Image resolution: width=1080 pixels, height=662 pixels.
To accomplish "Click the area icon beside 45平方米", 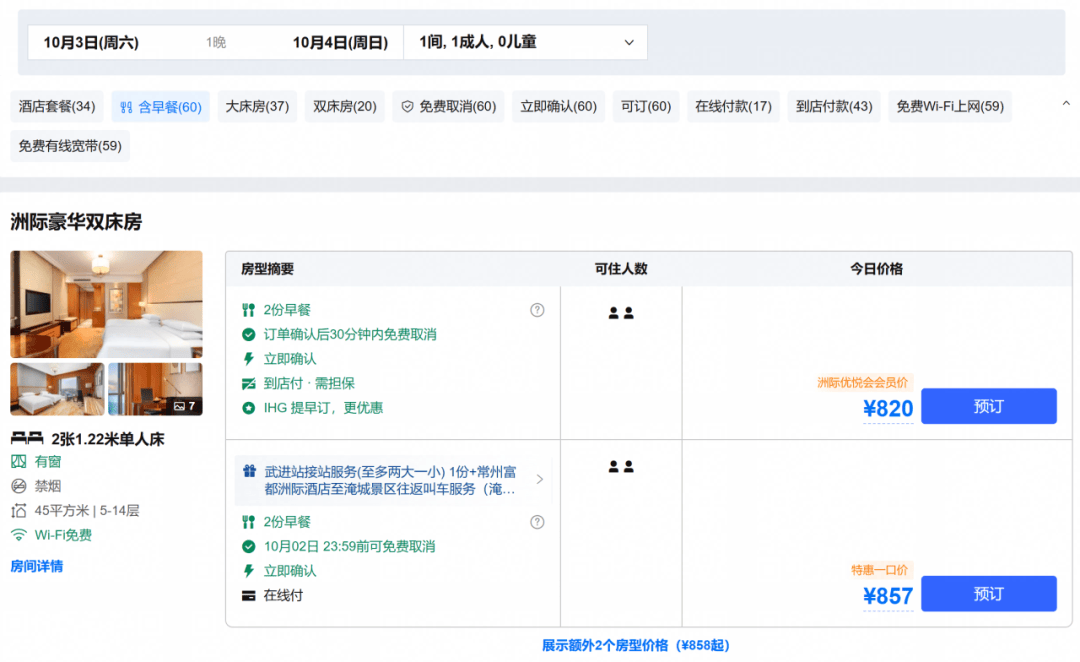I will (19, 510).
